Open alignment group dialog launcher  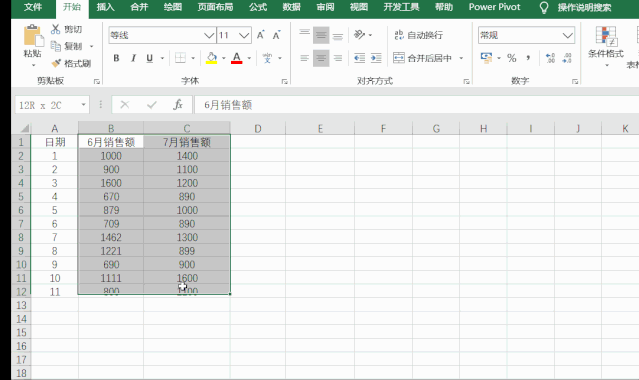click(x=466, y=82)
